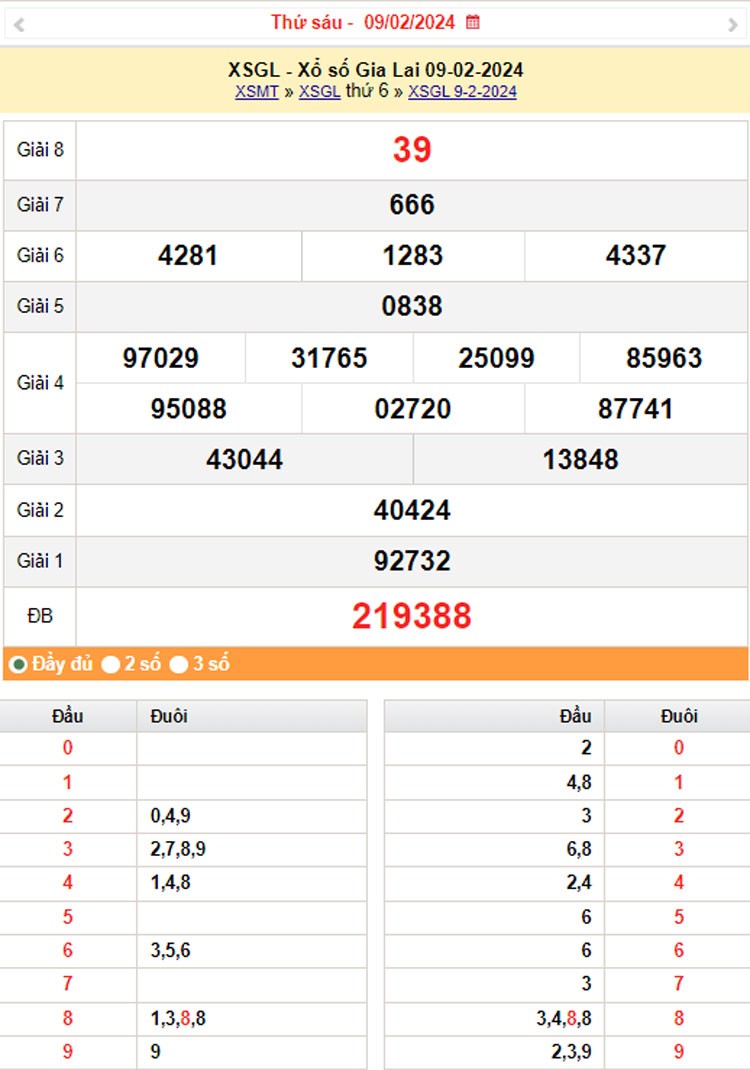750x1070 pixels.
Task: Click the Giải 1 number 92732
Action: click(411, 561)
